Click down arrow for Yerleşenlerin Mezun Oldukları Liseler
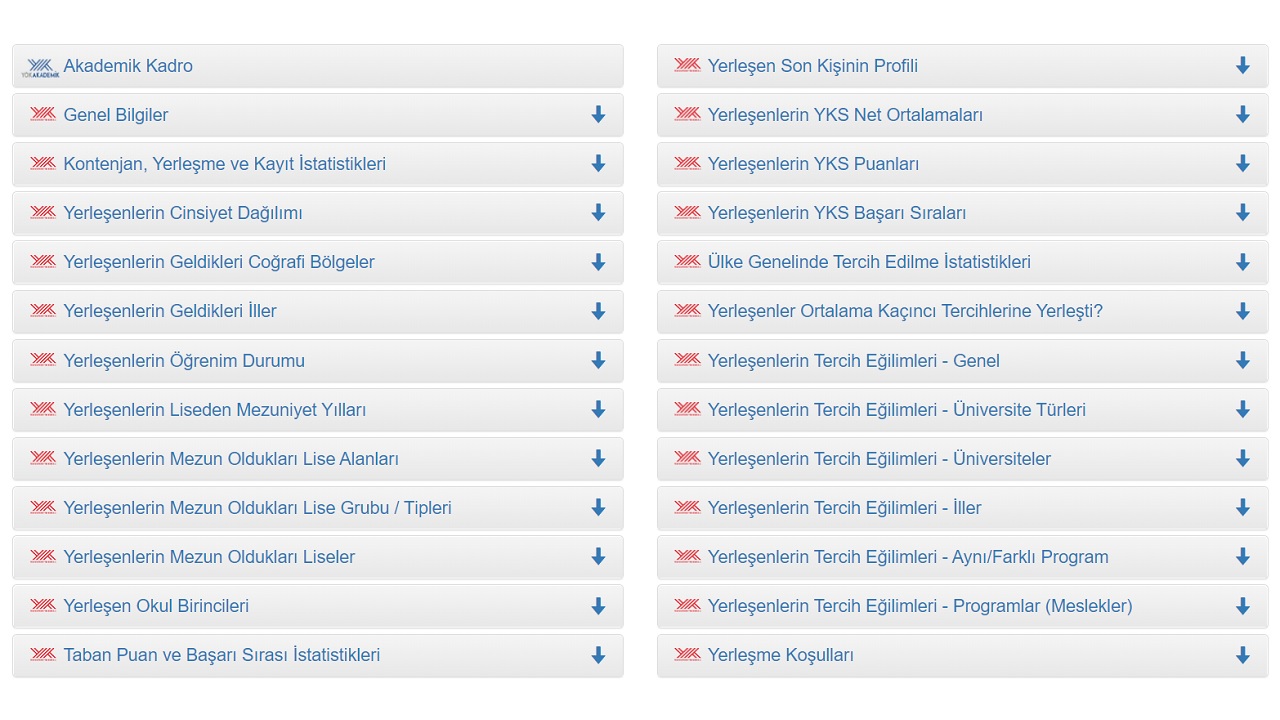 pos(598,556)
